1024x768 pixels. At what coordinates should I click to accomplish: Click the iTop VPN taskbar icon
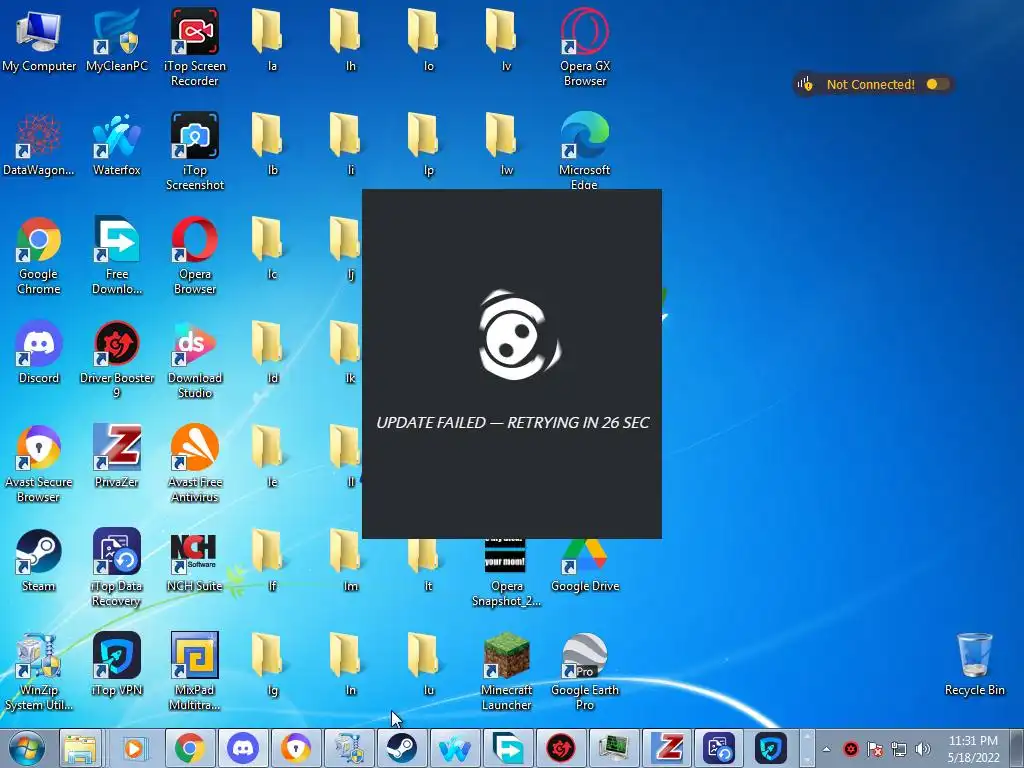coord(771,748)
